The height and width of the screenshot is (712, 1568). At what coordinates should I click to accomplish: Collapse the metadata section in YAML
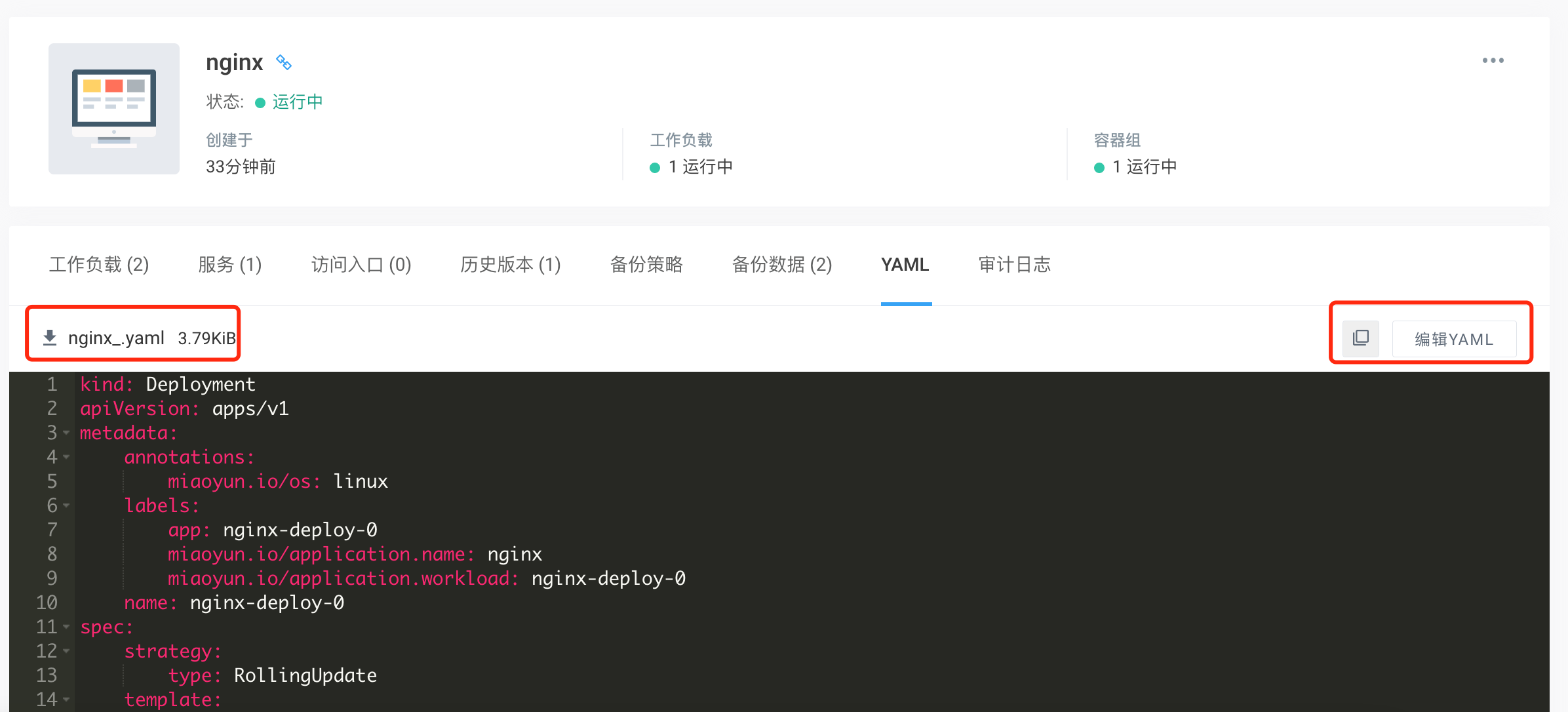pyautogui.click(x=66, y=432)
